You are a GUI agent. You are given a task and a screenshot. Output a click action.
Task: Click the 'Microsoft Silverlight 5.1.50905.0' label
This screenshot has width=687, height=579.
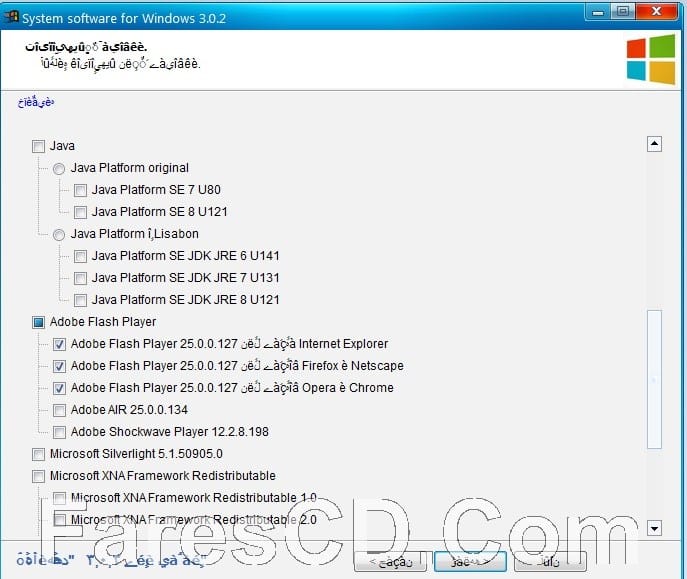click(x=136, y=454)
